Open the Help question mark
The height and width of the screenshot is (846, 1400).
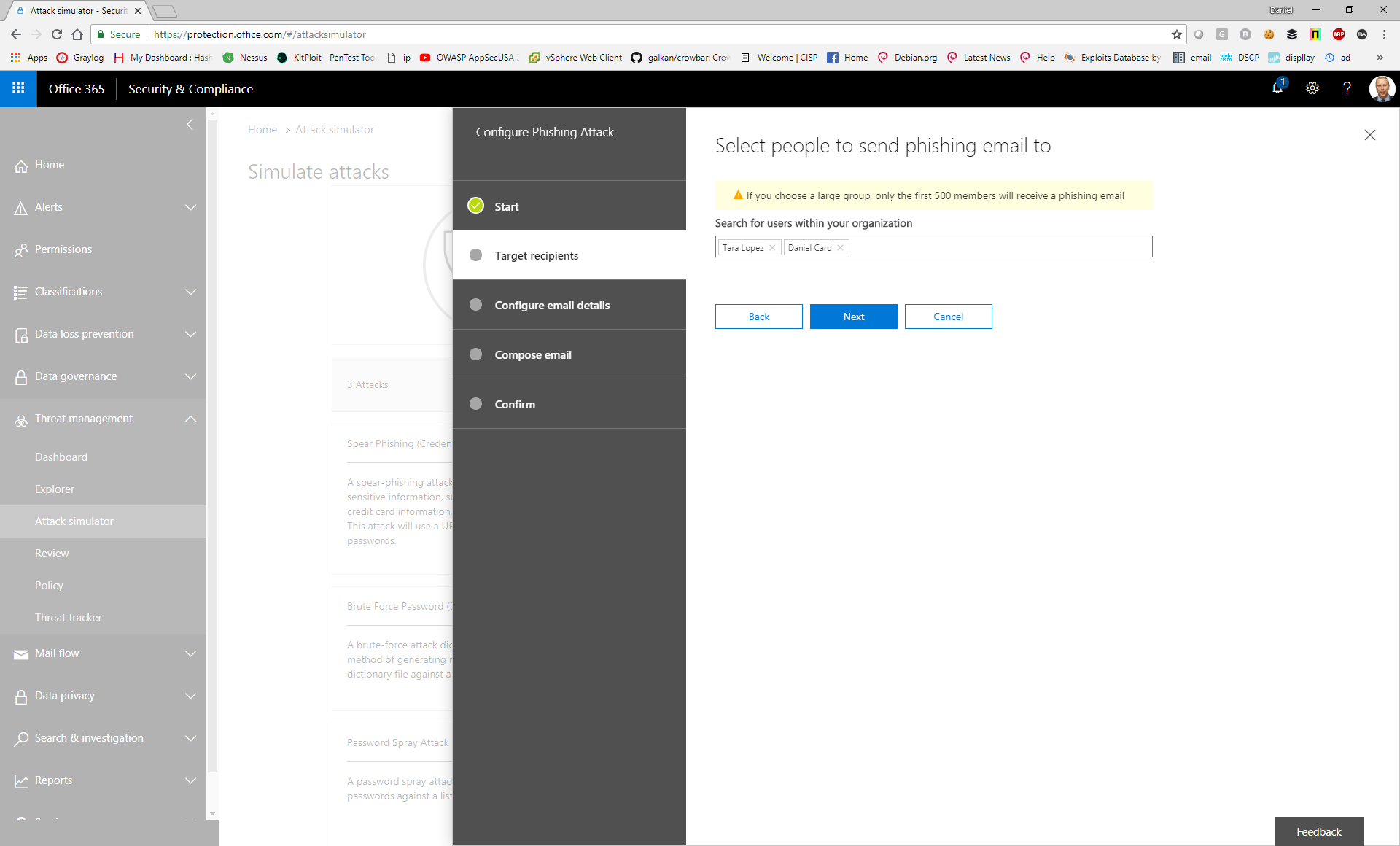click(x=1347, y=88)
